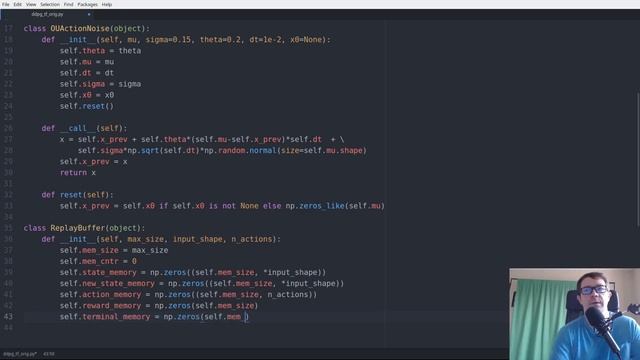This screenshot has height=360, width=640.
Task: Open the Help menu
Action: click(x=107, y=4)
